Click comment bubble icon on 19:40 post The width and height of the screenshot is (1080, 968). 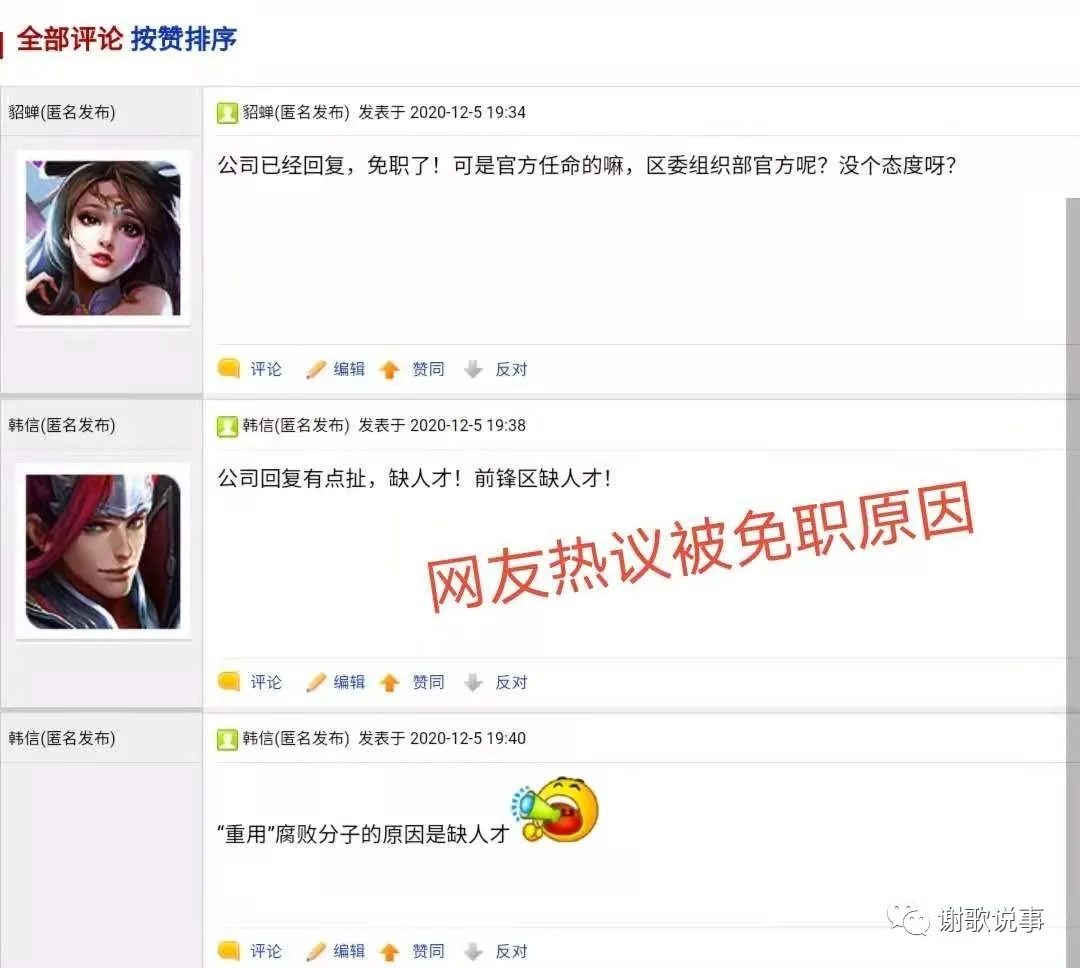229,951
